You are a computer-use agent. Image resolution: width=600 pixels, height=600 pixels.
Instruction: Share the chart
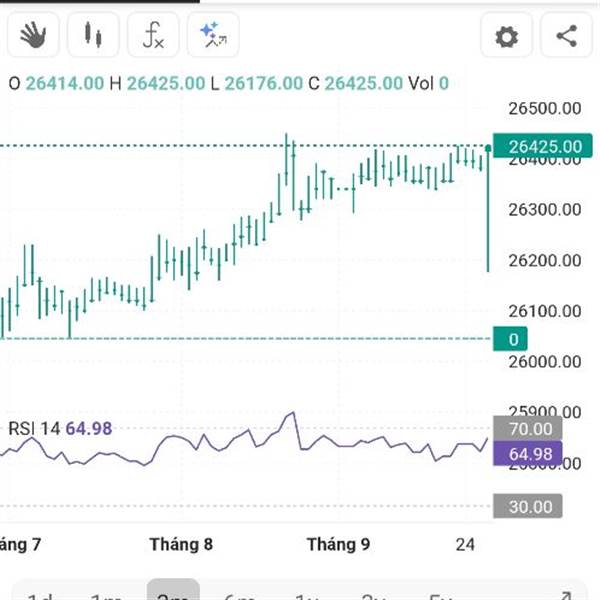tap(566, 38)
